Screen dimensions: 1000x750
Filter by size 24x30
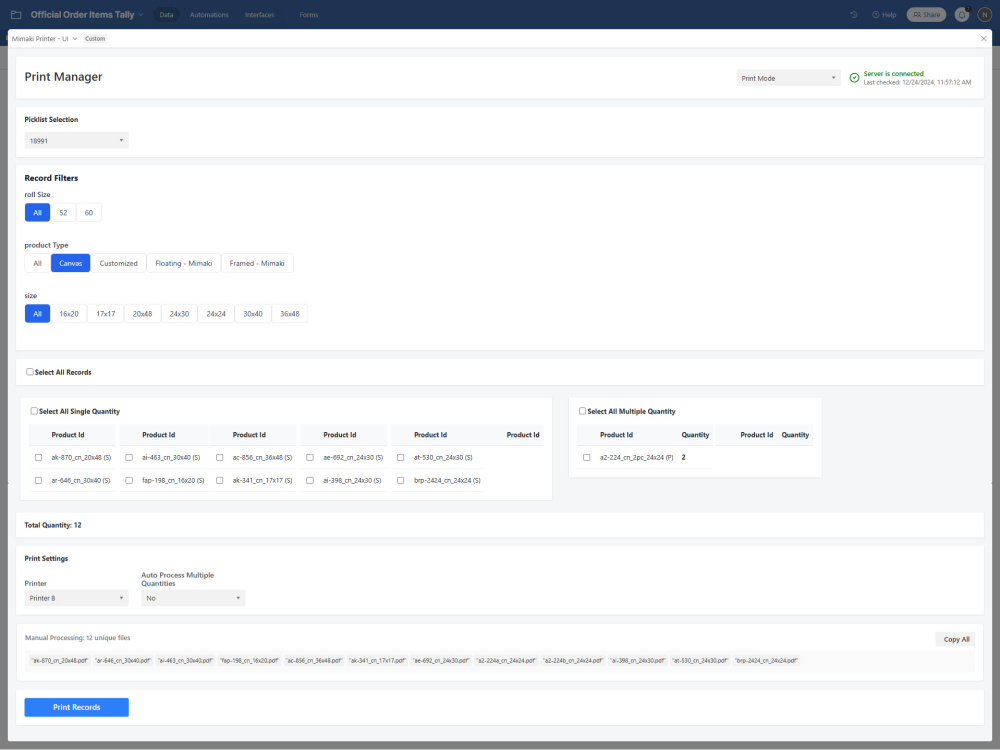[179, 313]
